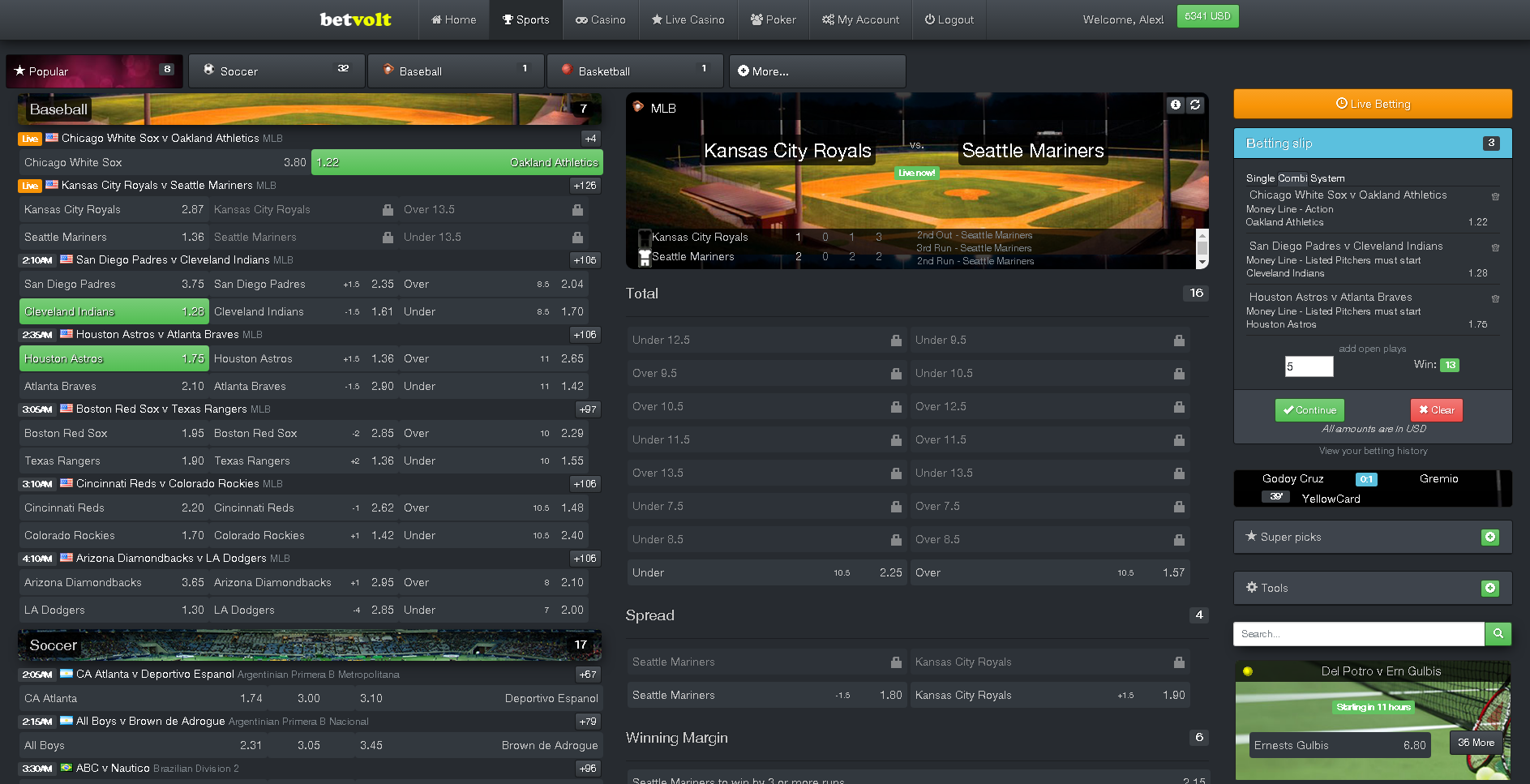
Task: Expand +106 markets for Houston Astros game
Action: pos(585,335)
